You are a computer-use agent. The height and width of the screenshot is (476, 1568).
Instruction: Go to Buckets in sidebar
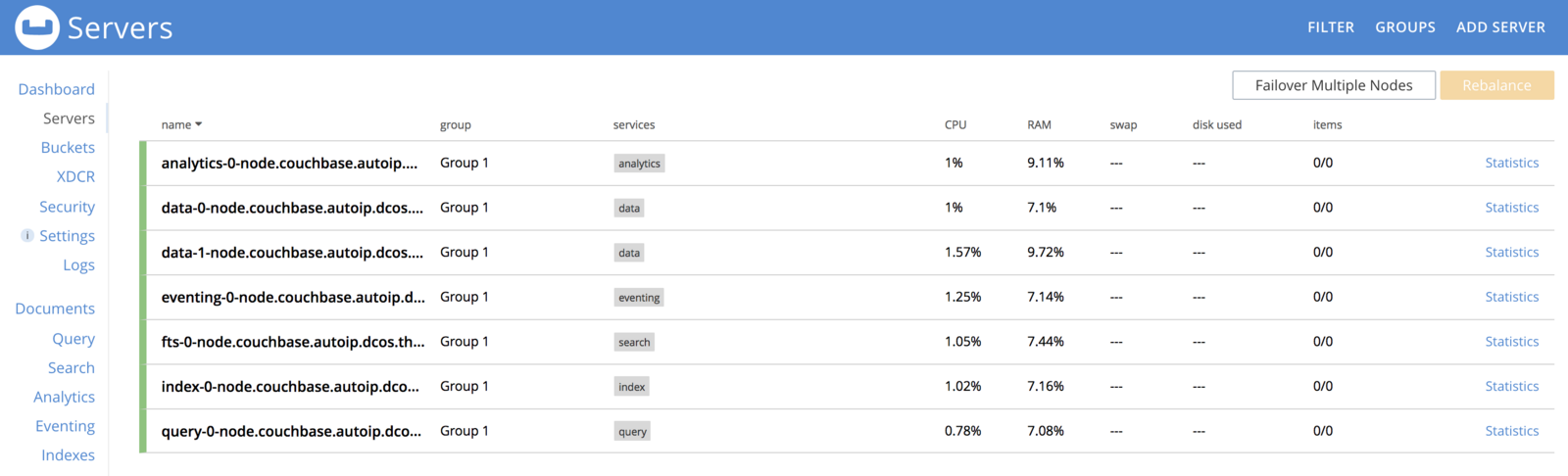point(68,148)
